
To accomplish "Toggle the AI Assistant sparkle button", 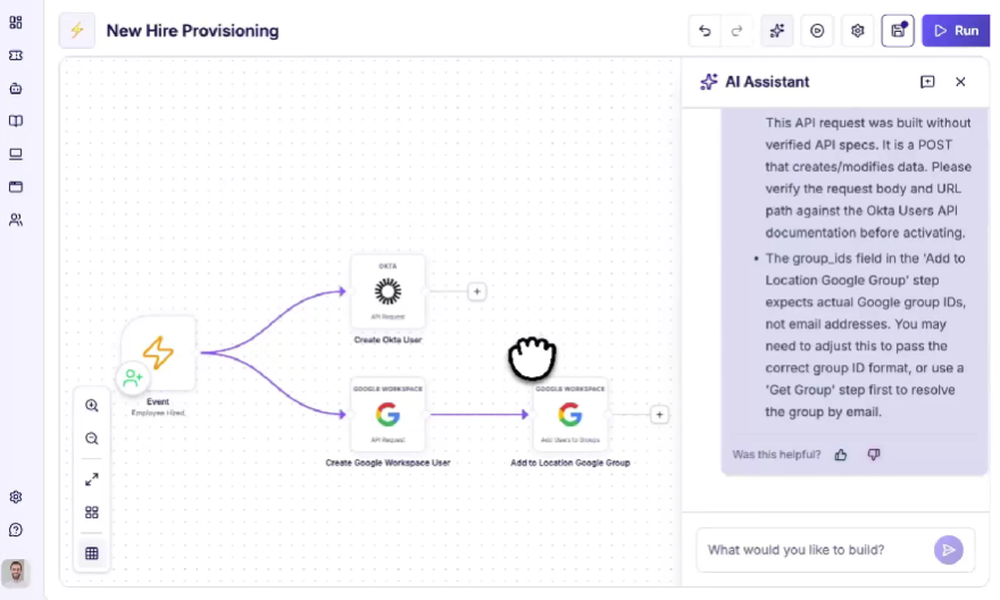I will 777,31.
